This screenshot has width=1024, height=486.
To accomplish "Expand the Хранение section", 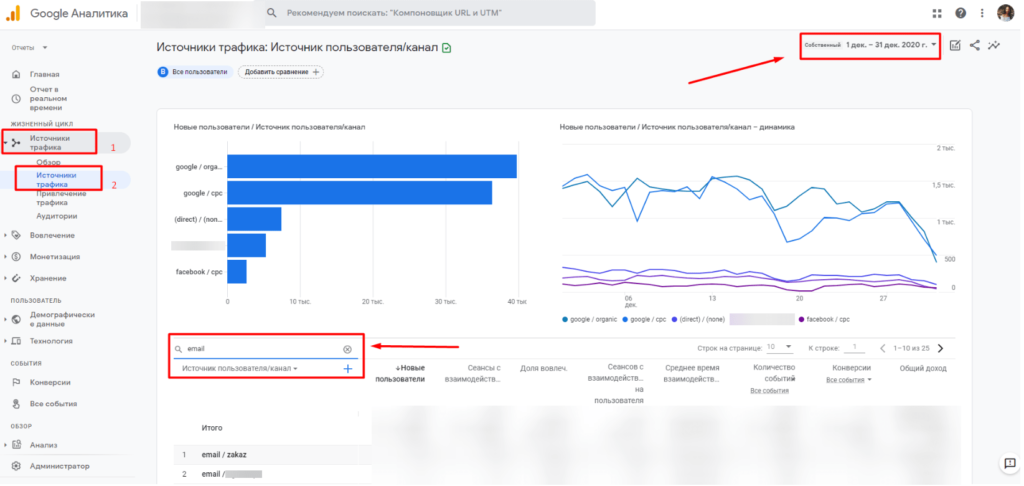I will (x=5, y=278).
